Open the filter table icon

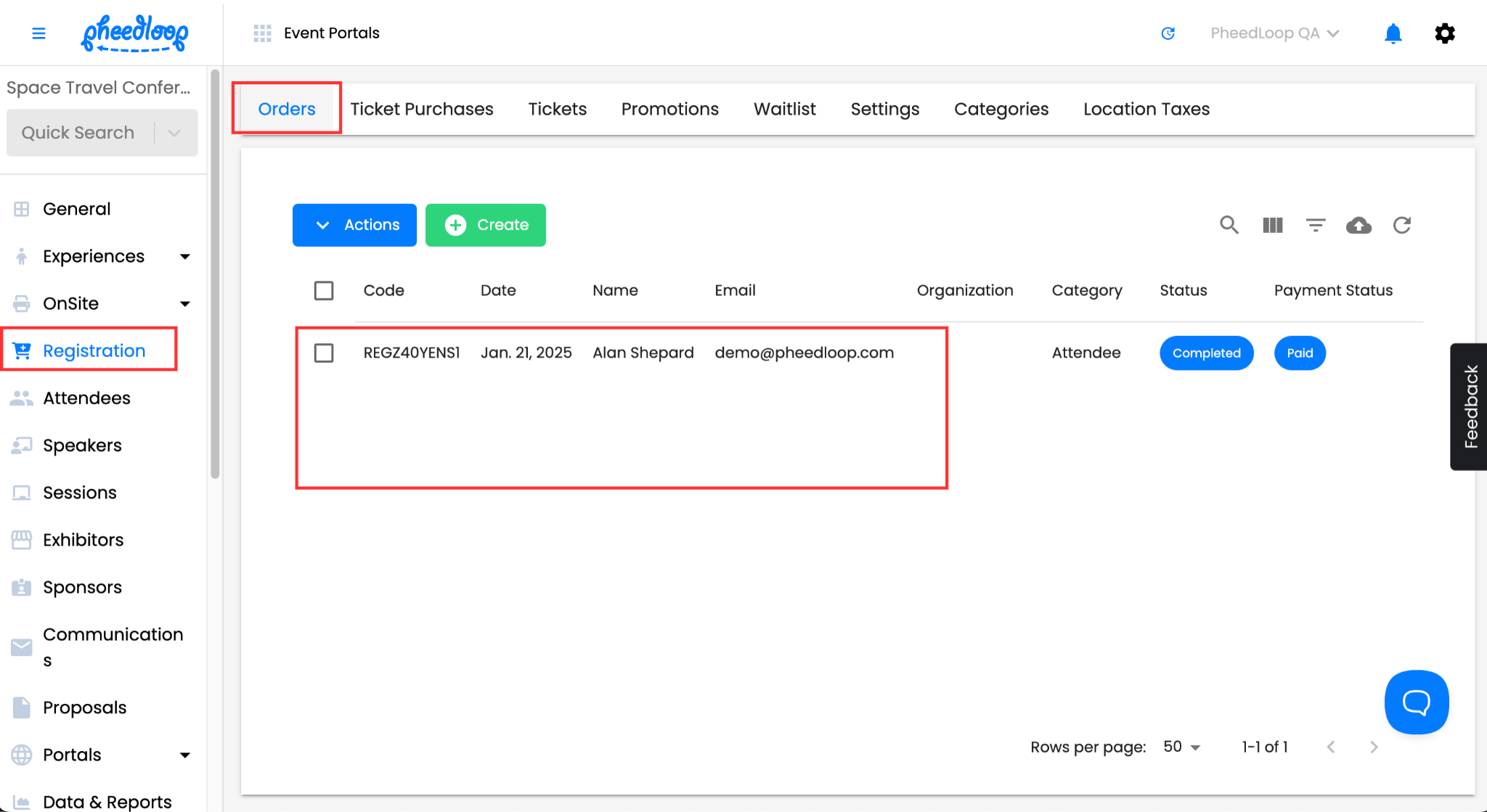(x=1316, y=225)
